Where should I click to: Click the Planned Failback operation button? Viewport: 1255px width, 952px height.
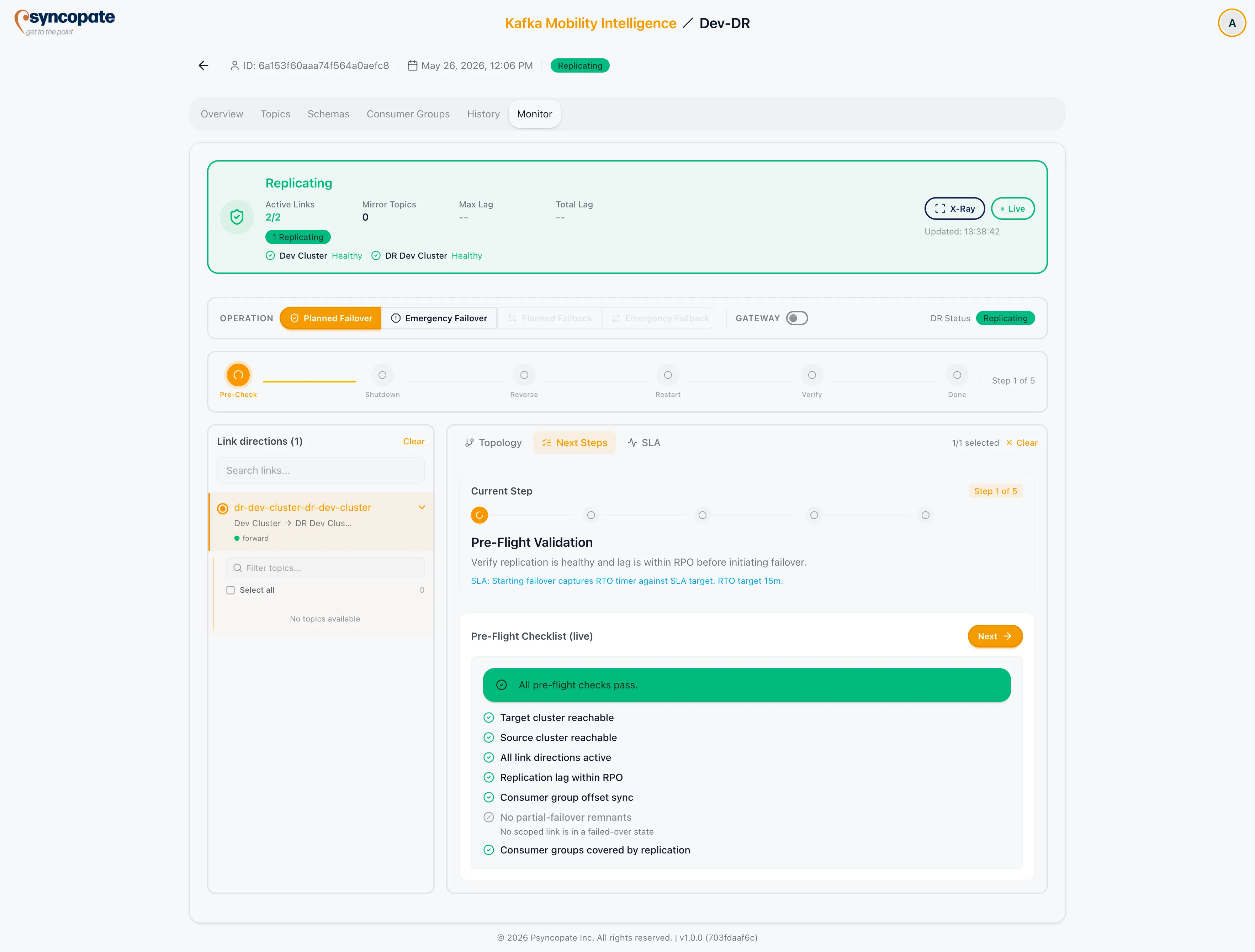pyautogui.click(x=550, y=318)
